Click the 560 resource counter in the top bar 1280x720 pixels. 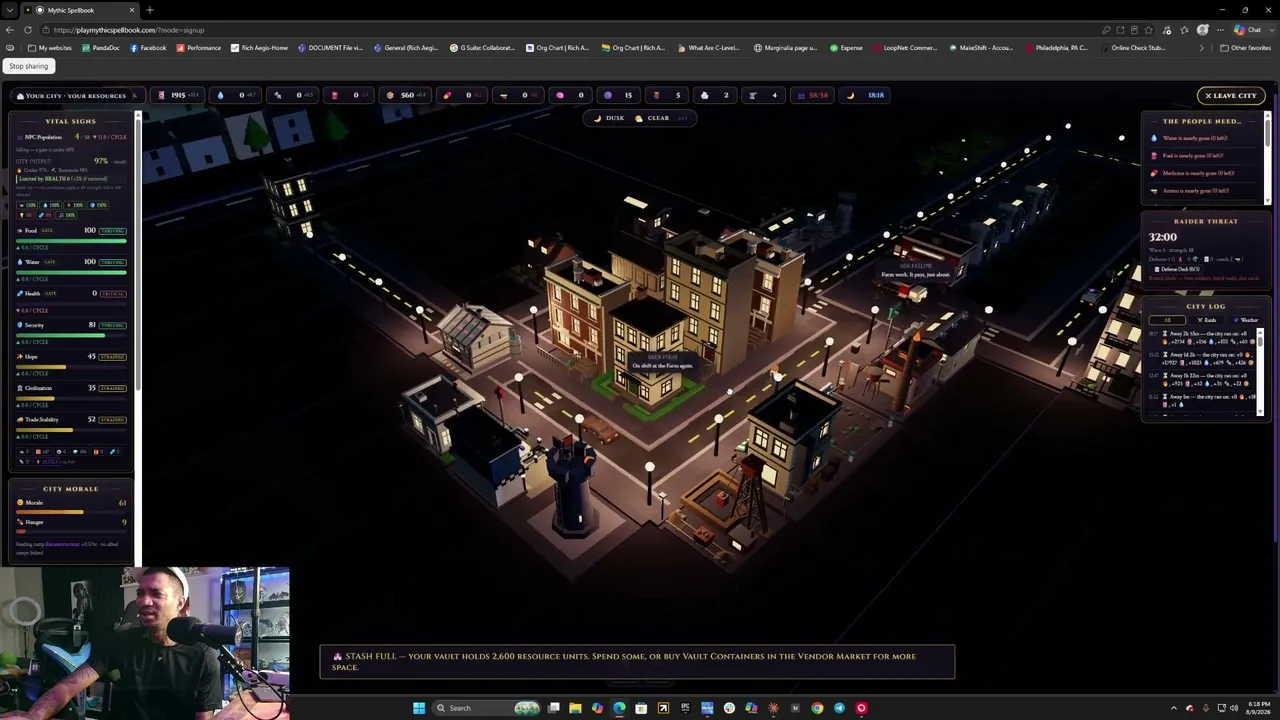click(403, 95)
